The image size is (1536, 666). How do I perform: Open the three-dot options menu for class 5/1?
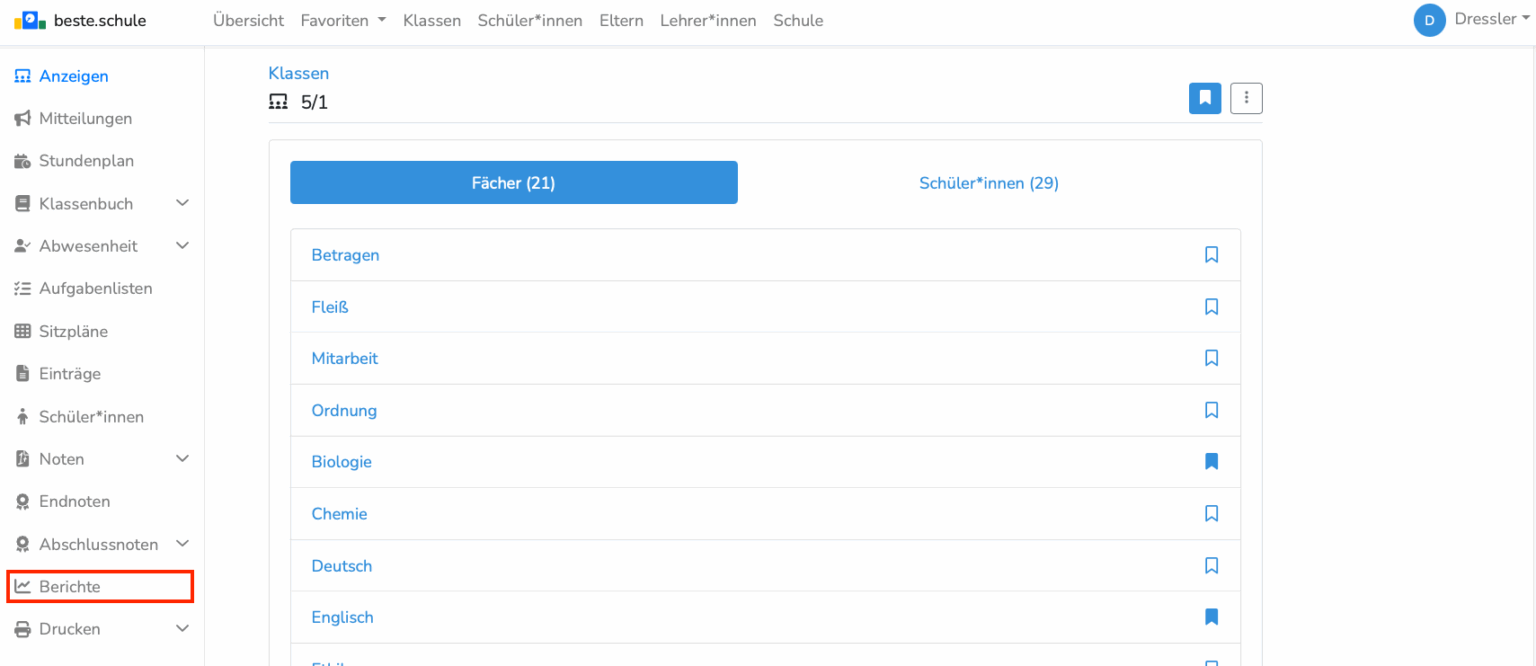tap(1246, 98)
